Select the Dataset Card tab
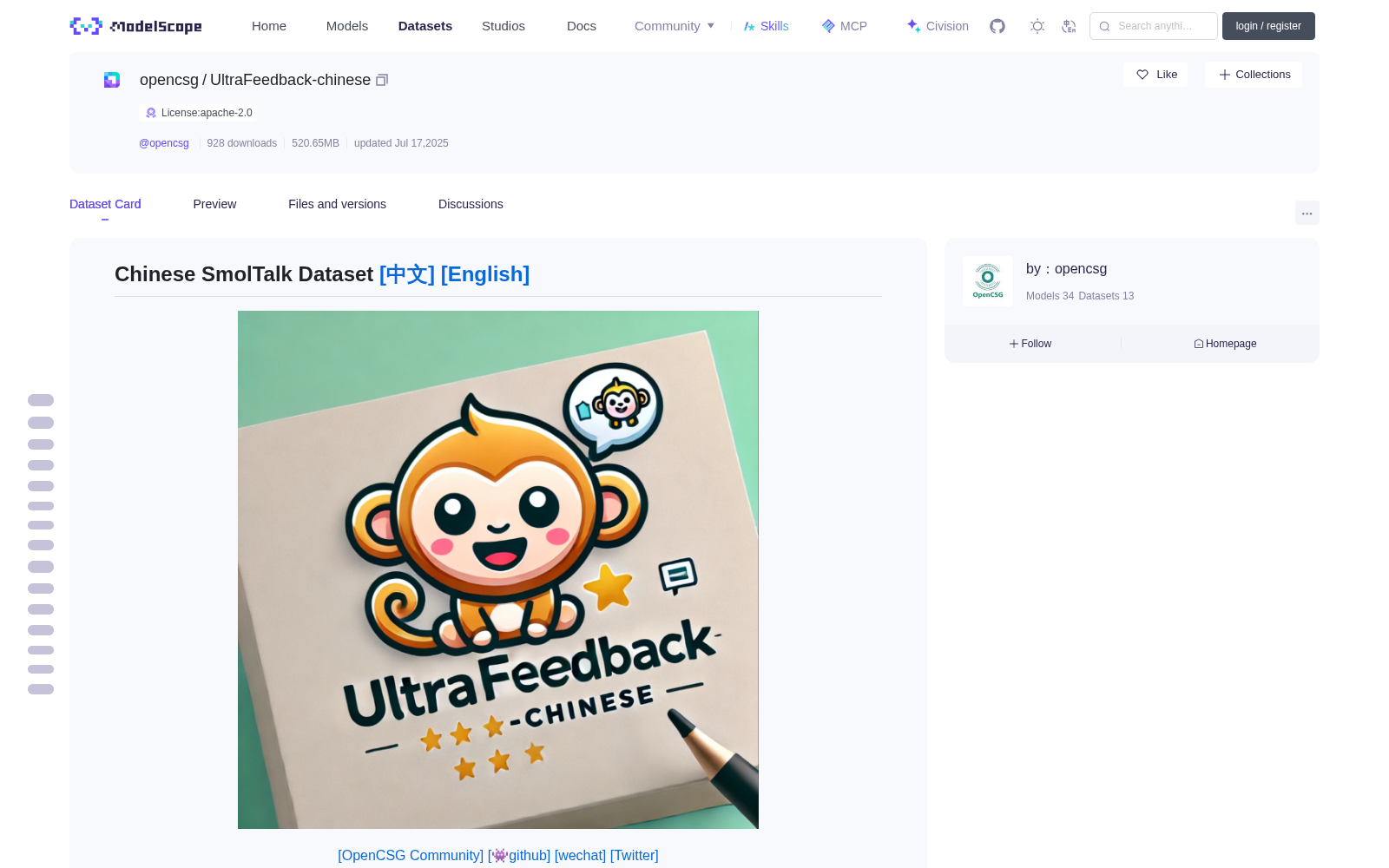The width and height of the screenshot is (1389, 868). coord(105,204)
